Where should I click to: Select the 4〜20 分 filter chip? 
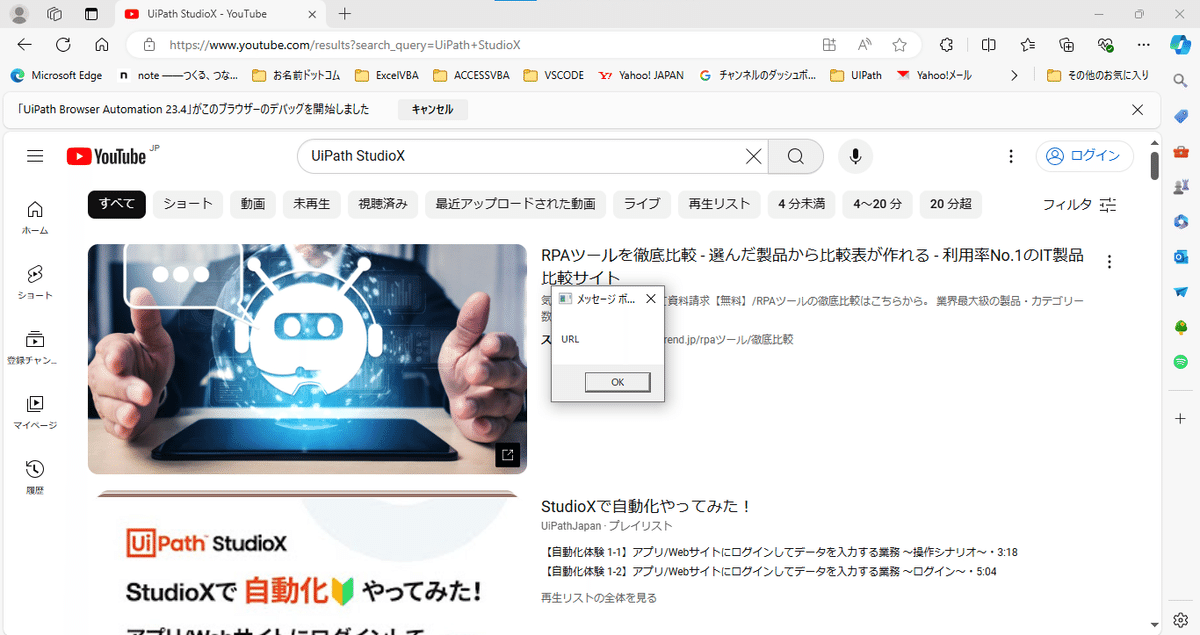click(877, 204)
